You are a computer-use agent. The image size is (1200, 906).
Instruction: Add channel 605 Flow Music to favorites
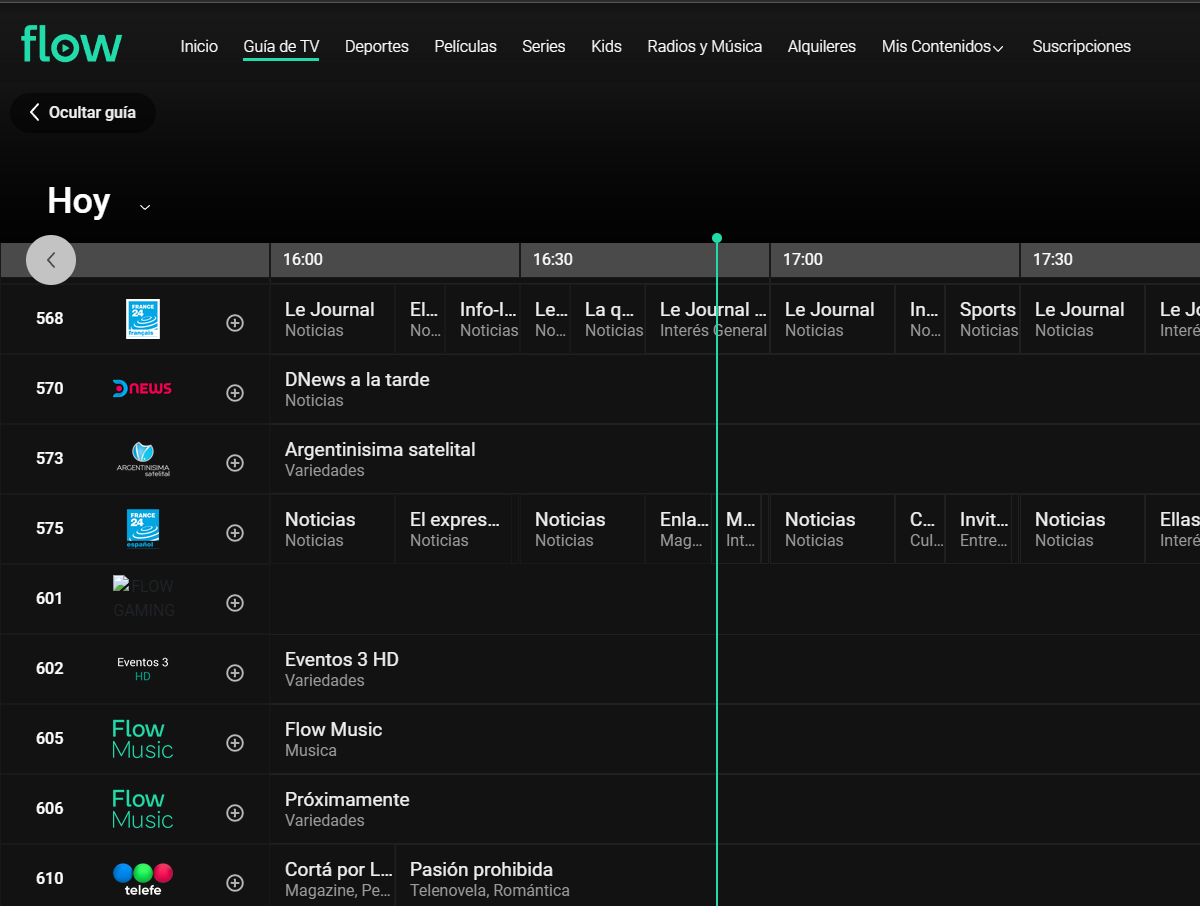[235, 743]
